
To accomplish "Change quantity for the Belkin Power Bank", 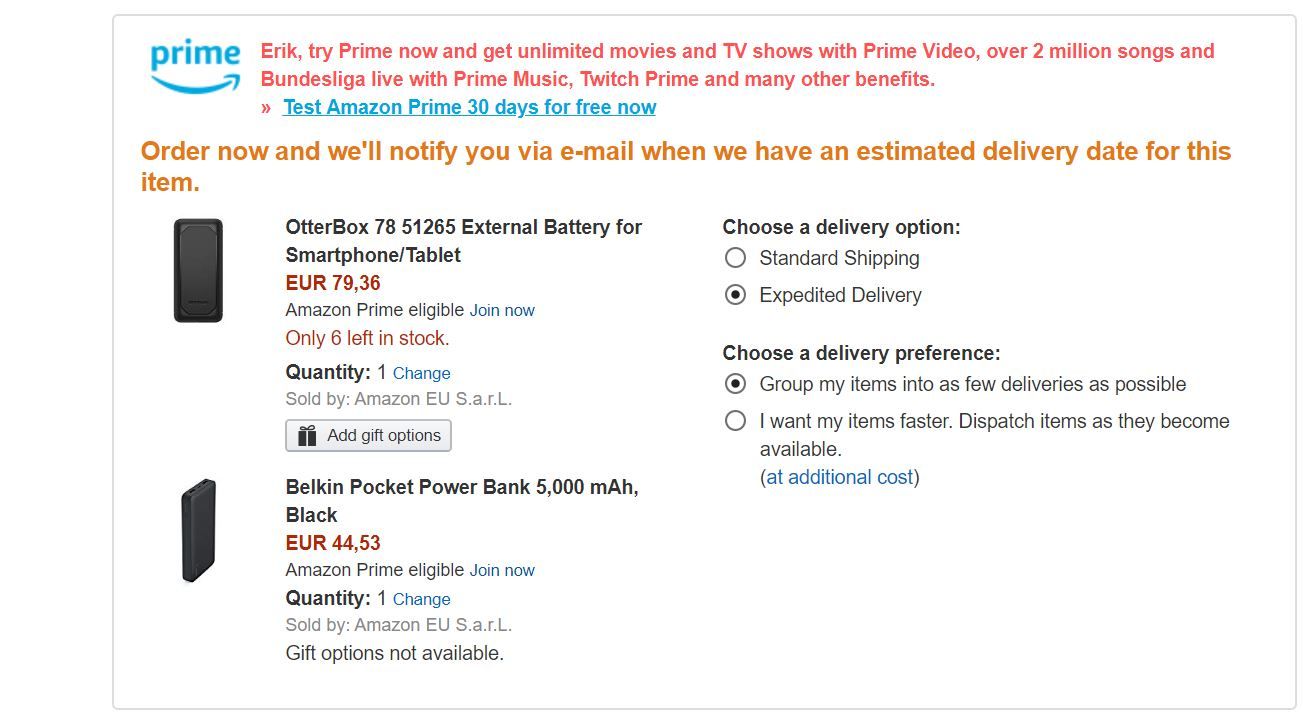I will click(x=421, y=599).
